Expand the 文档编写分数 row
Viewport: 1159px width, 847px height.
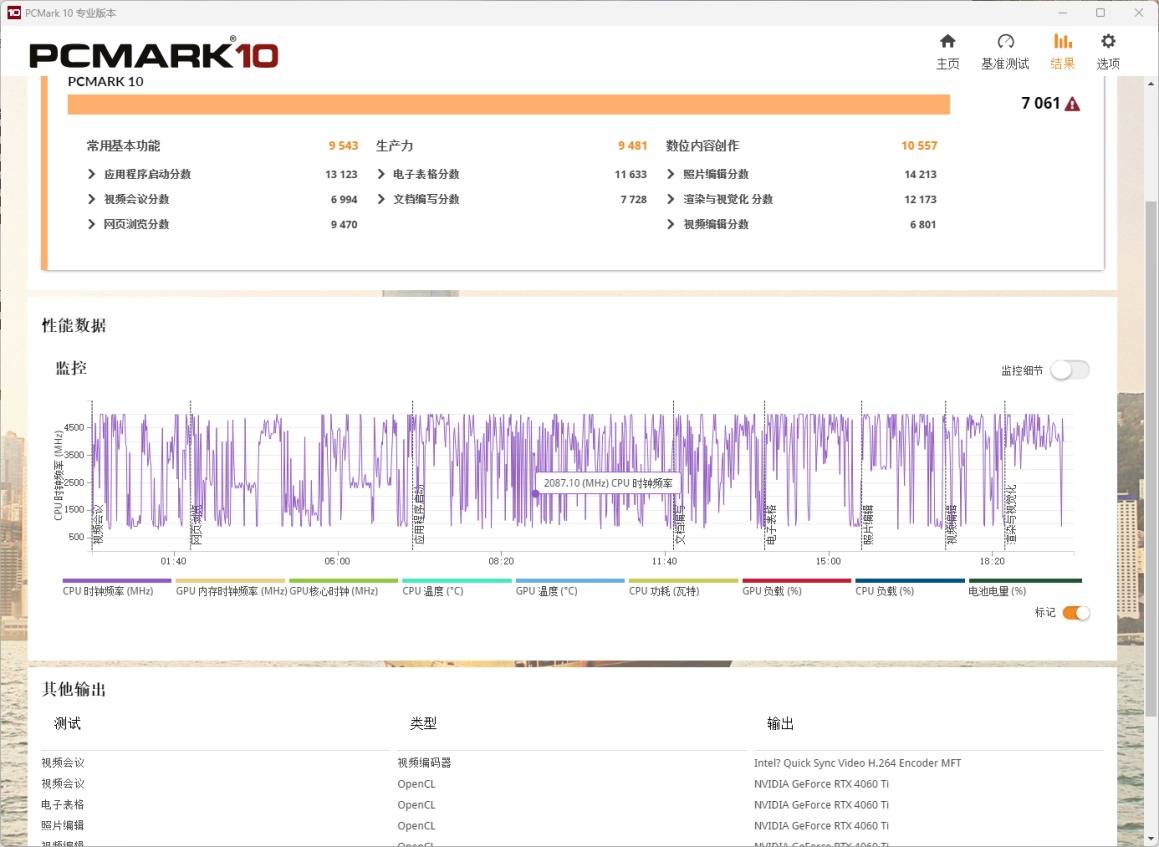(x=381, y=200)
